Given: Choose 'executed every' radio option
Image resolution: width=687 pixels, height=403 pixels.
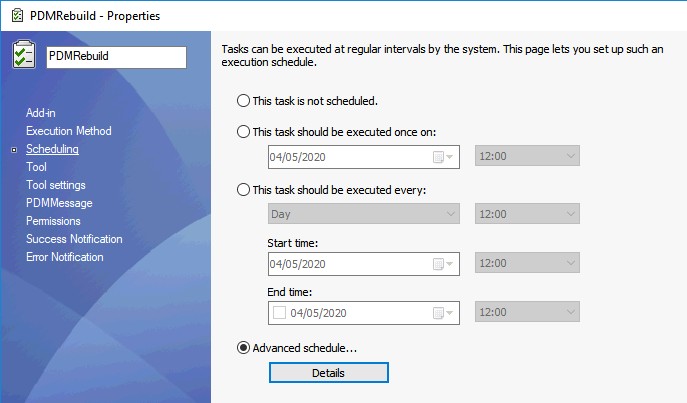Looking at the screenshot, I should pos(243,190).
